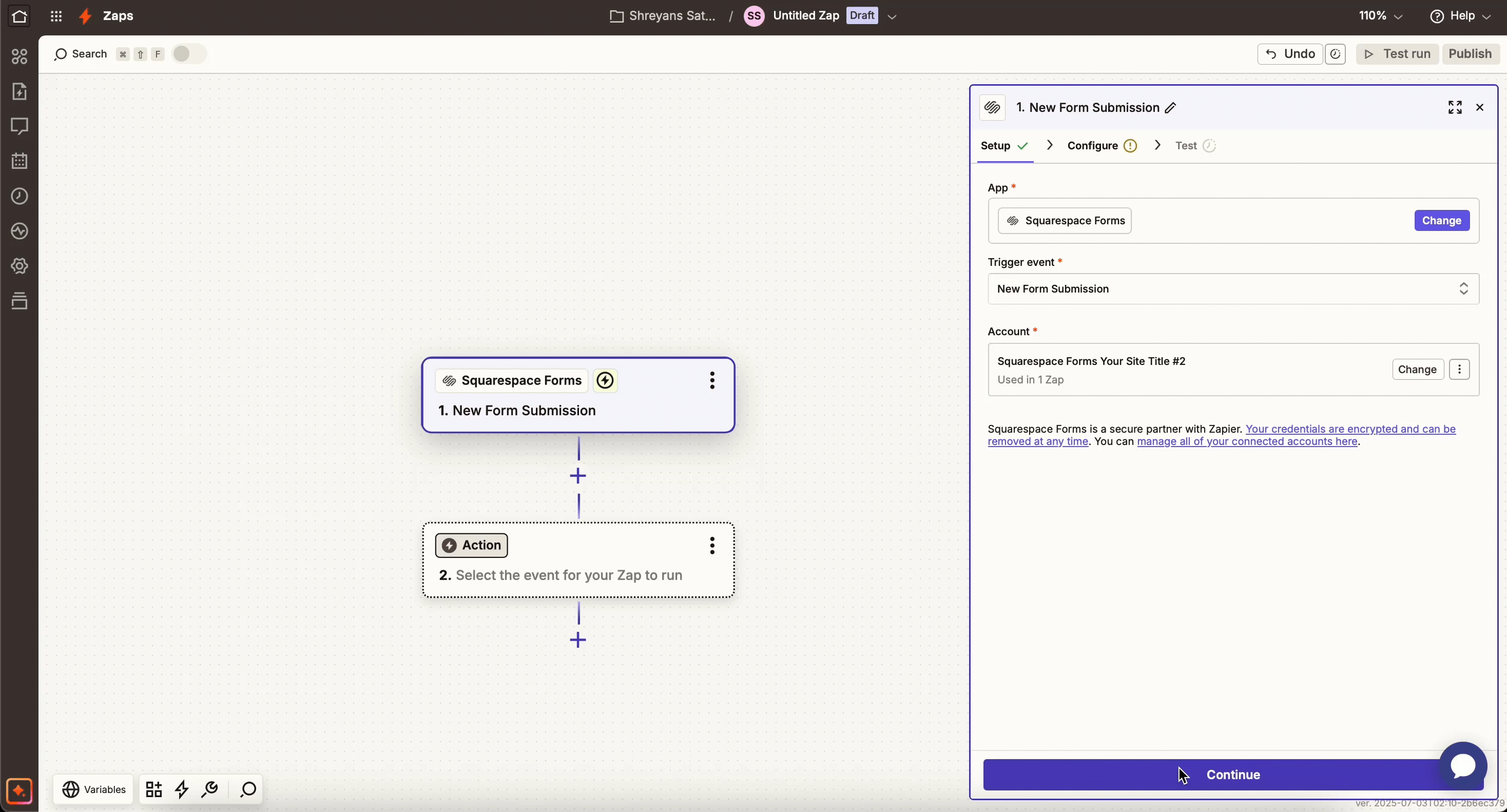Open Variables in bottom toolbar

pyautogui.click(x=93, y=790)
